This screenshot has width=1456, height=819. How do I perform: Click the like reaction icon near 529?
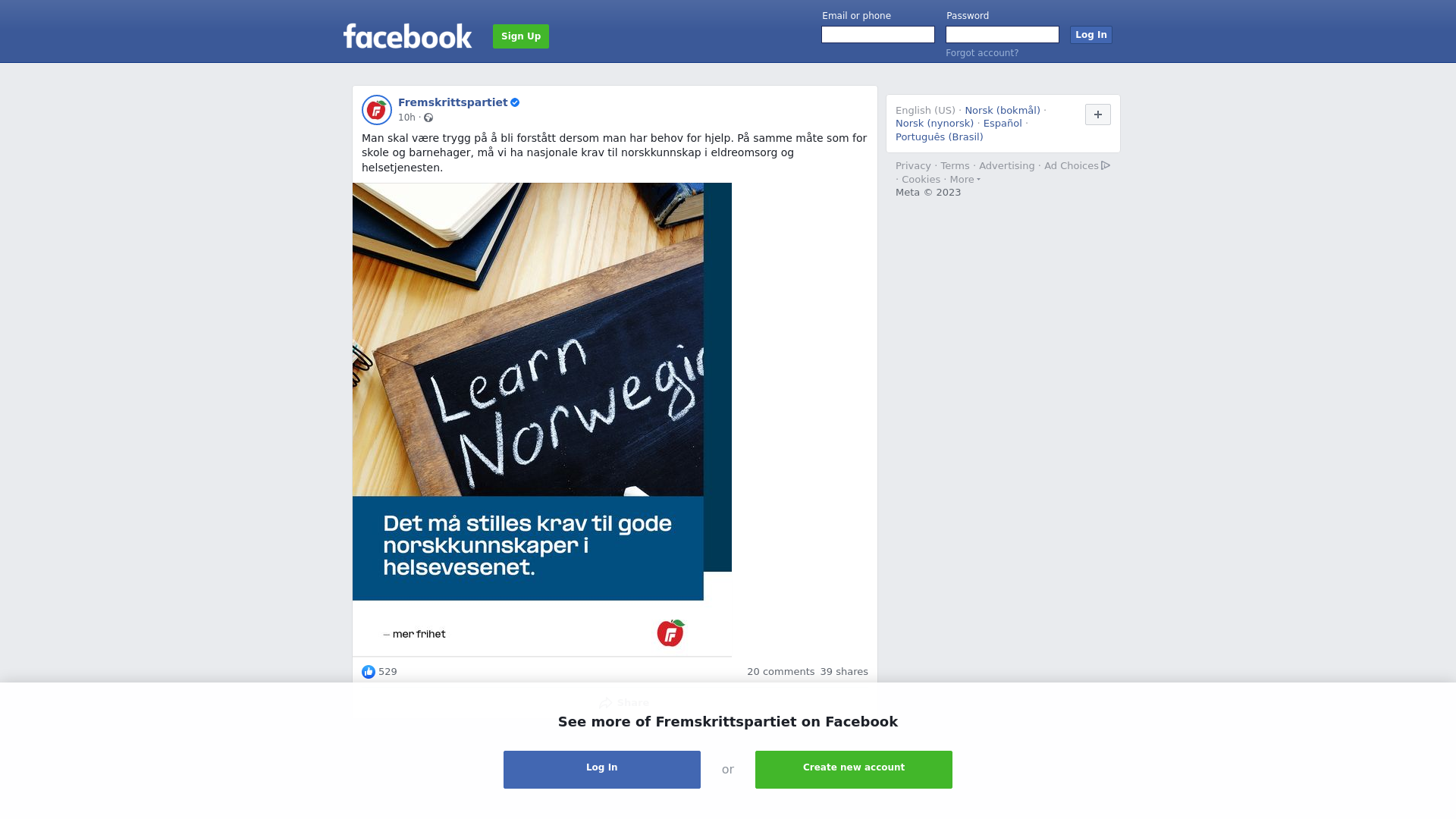[x=369, y=672]
